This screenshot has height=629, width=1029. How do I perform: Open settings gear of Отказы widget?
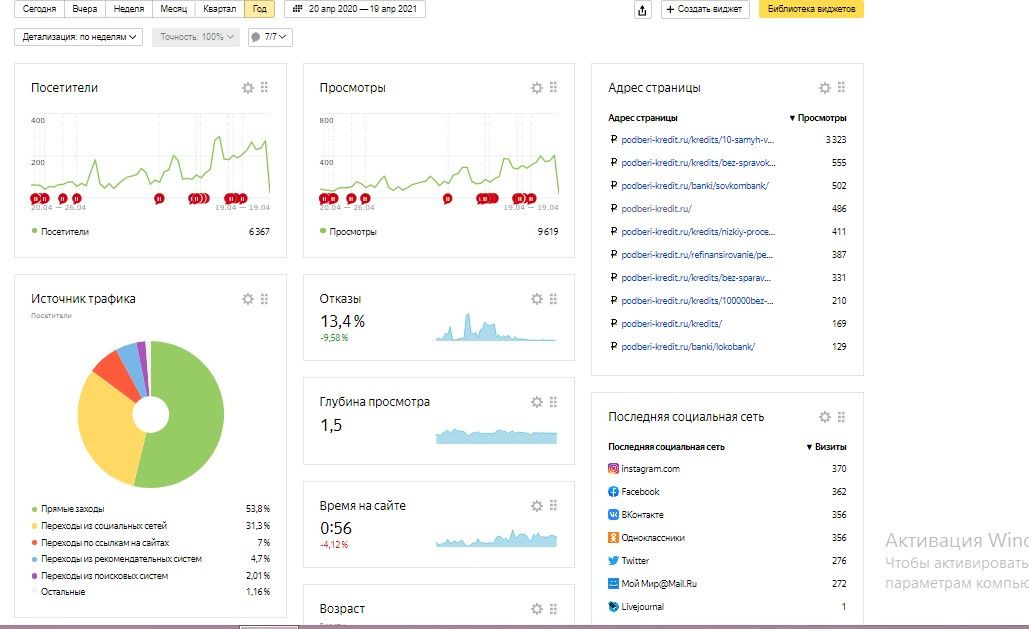[537, 299]
